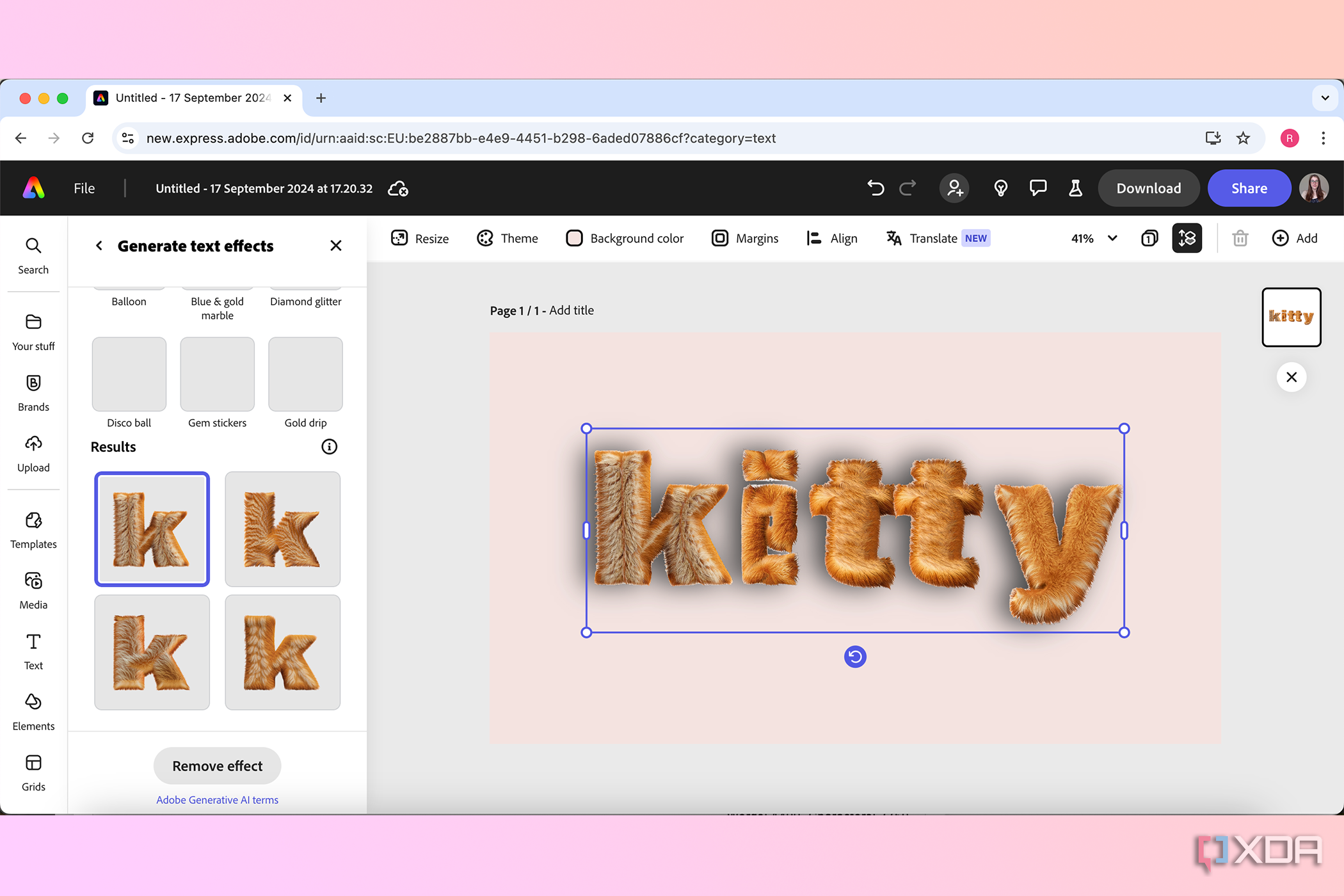Open the Search panel in sidebar

[33, 256]
